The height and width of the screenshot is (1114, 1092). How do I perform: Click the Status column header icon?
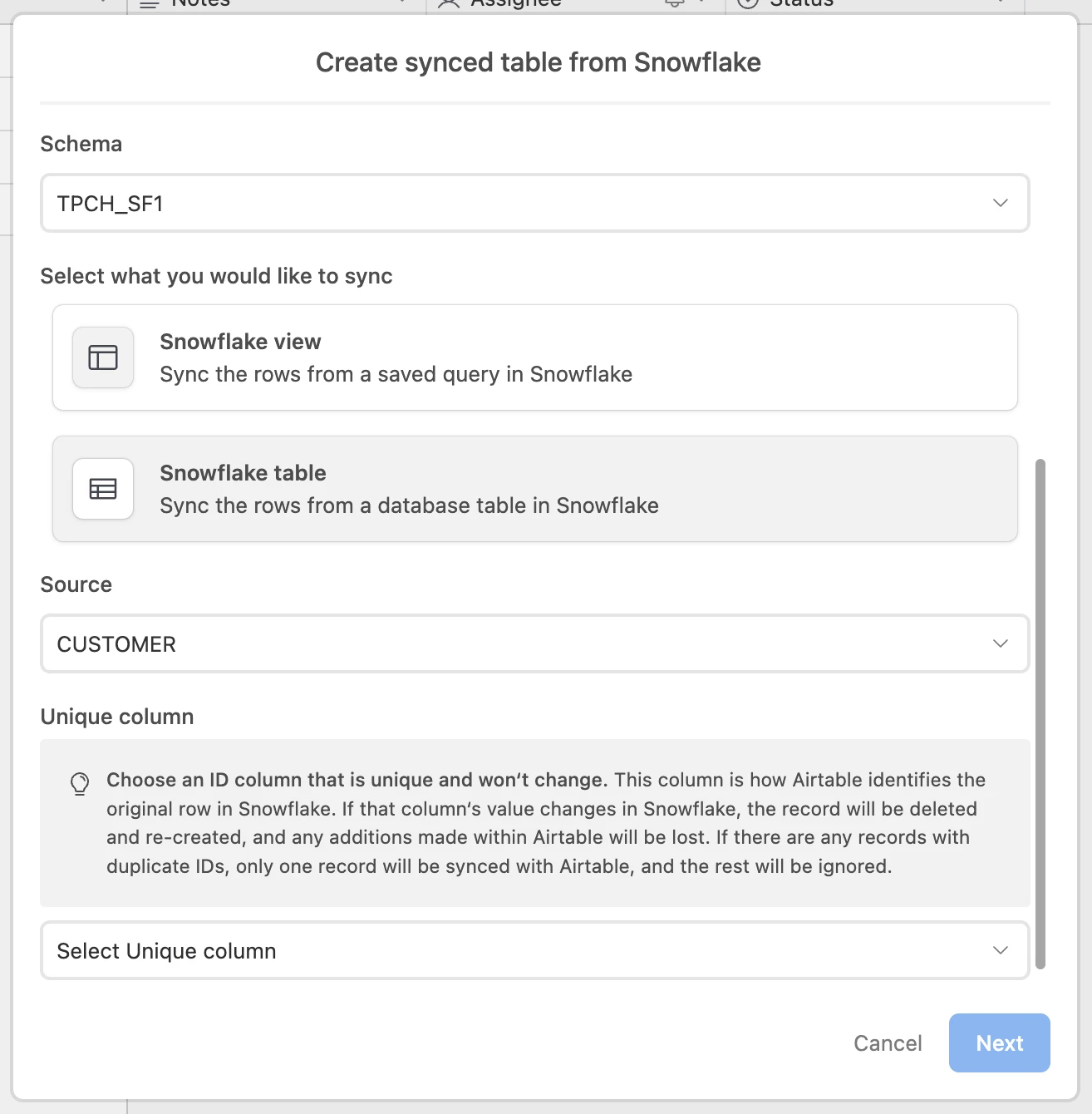748,4
